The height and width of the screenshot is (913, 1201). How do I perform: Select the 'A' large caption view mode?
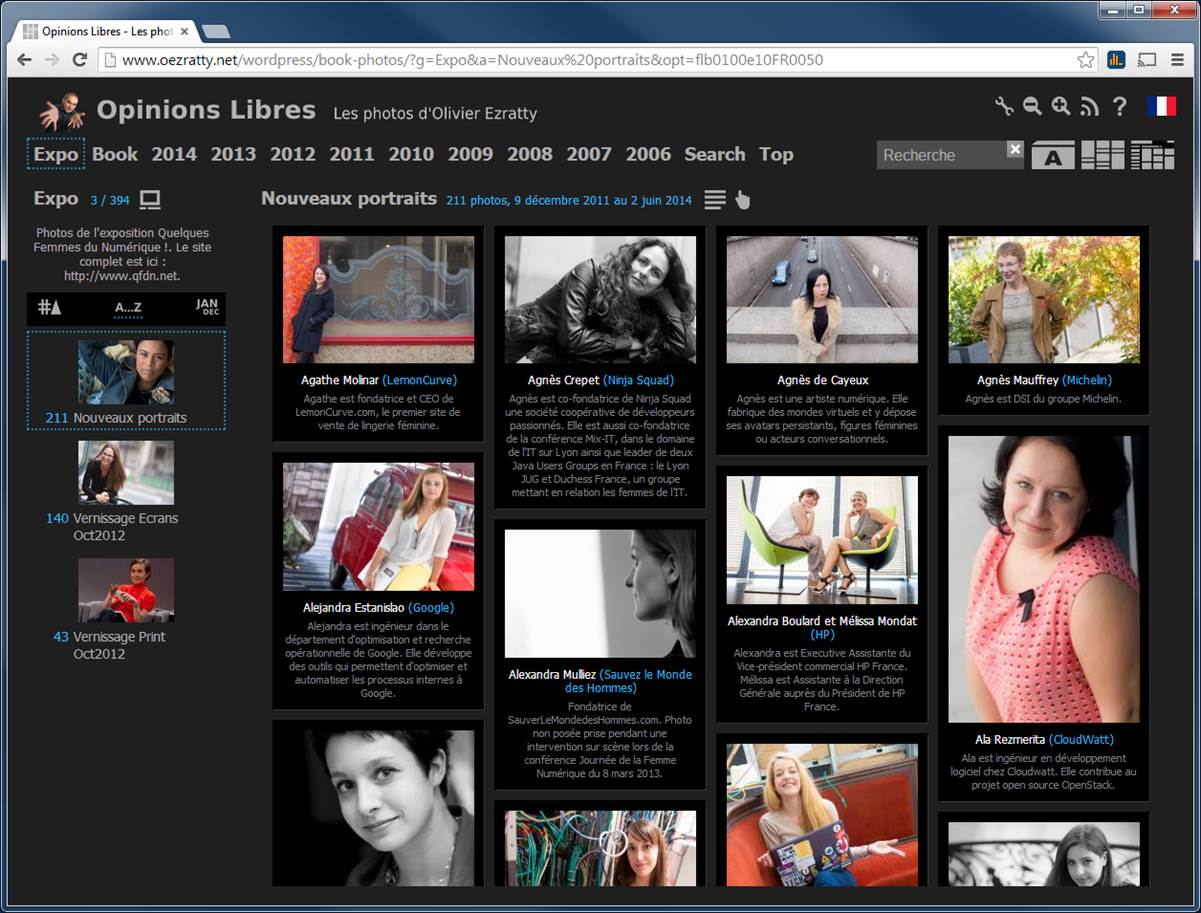(1053, 156)
